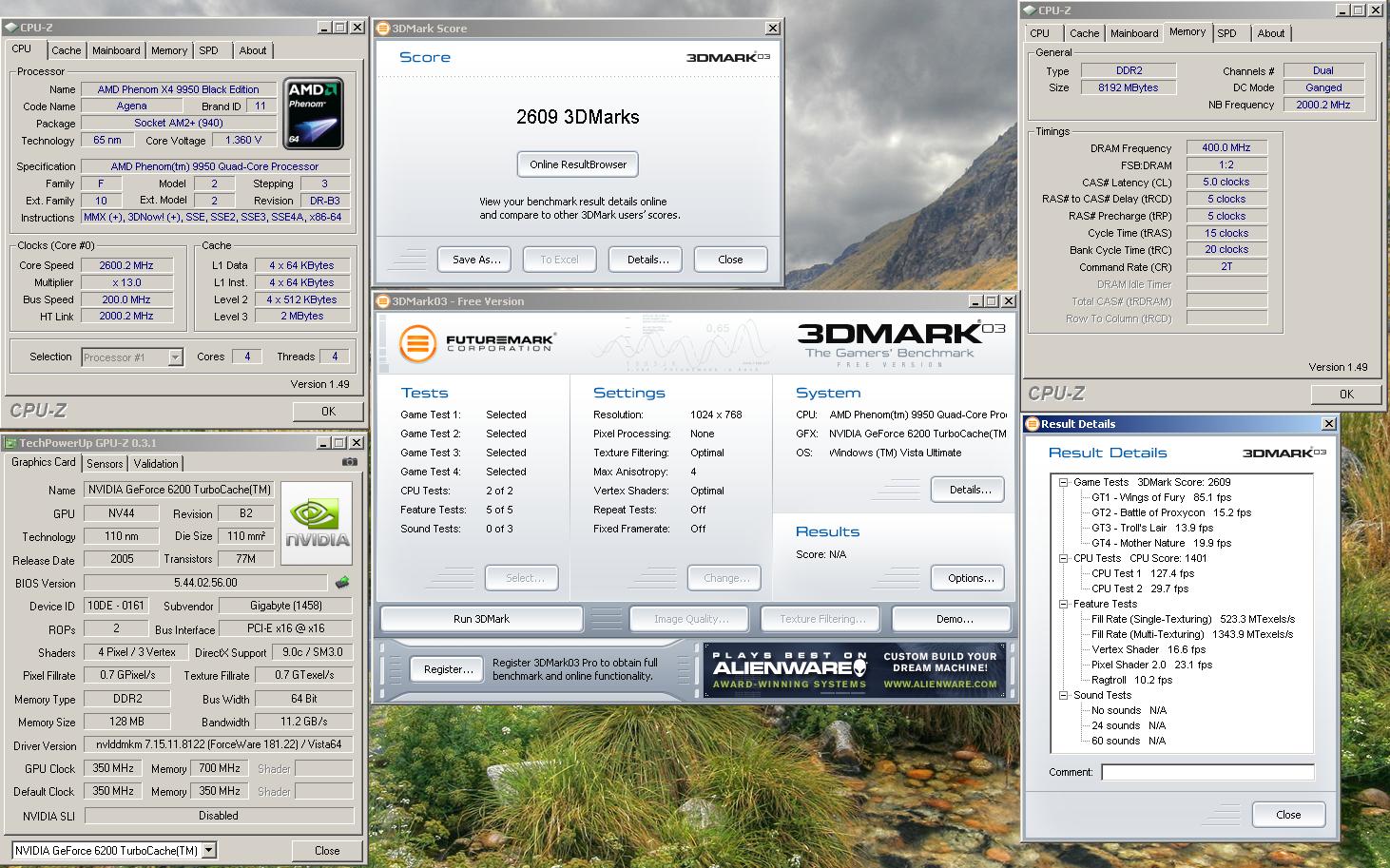The image size is (1390, 868).
Task: Click the GPU-Z Driver Version field
Action: [219, 744]
